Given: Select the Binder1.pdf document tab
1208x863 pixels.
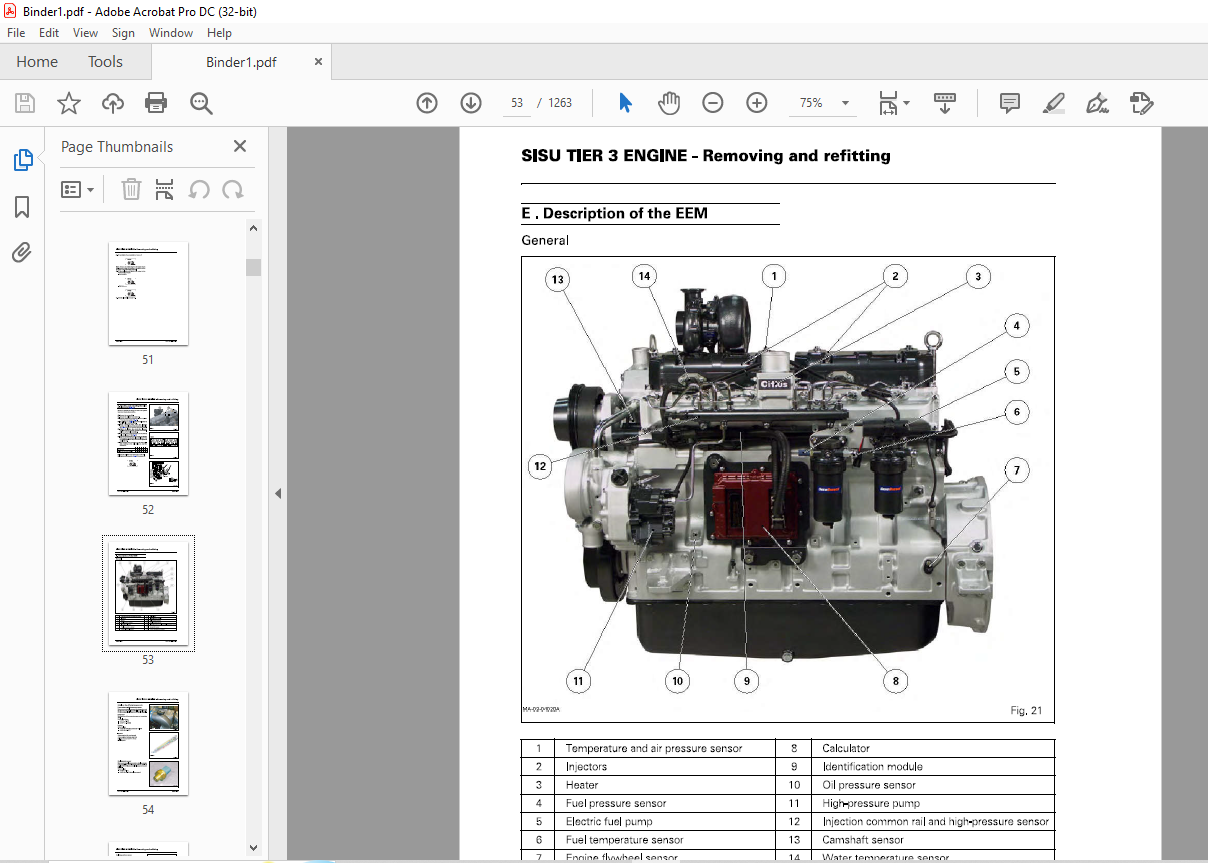Looking at the screenshot, I should [x=241, y=62].
